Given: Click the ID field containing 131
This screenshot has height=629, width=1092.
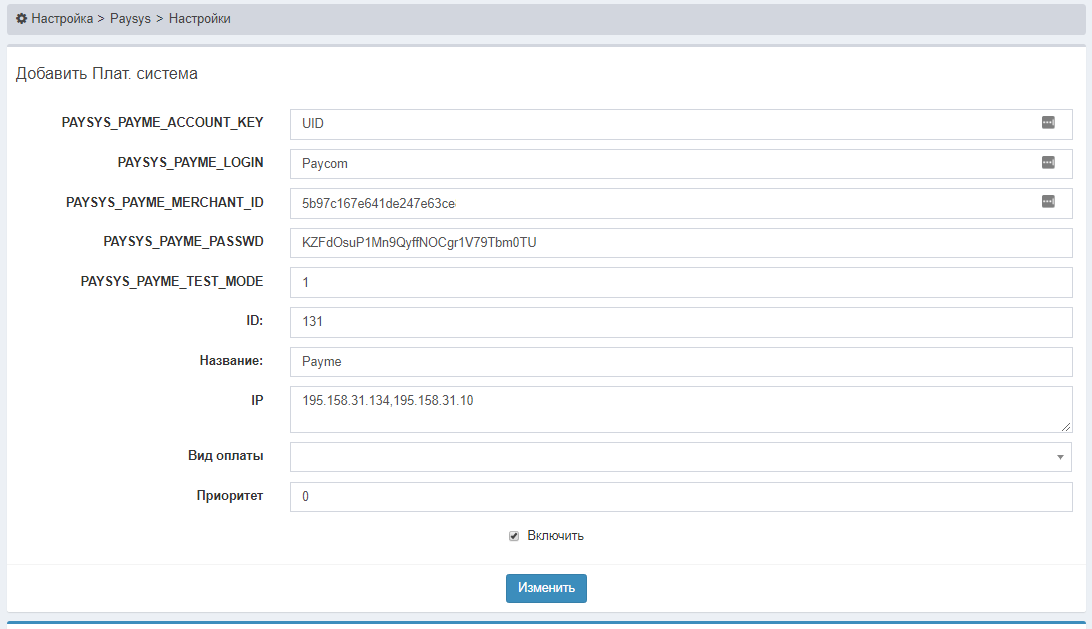Looking at the screenshot, I should tap(680, 322).
